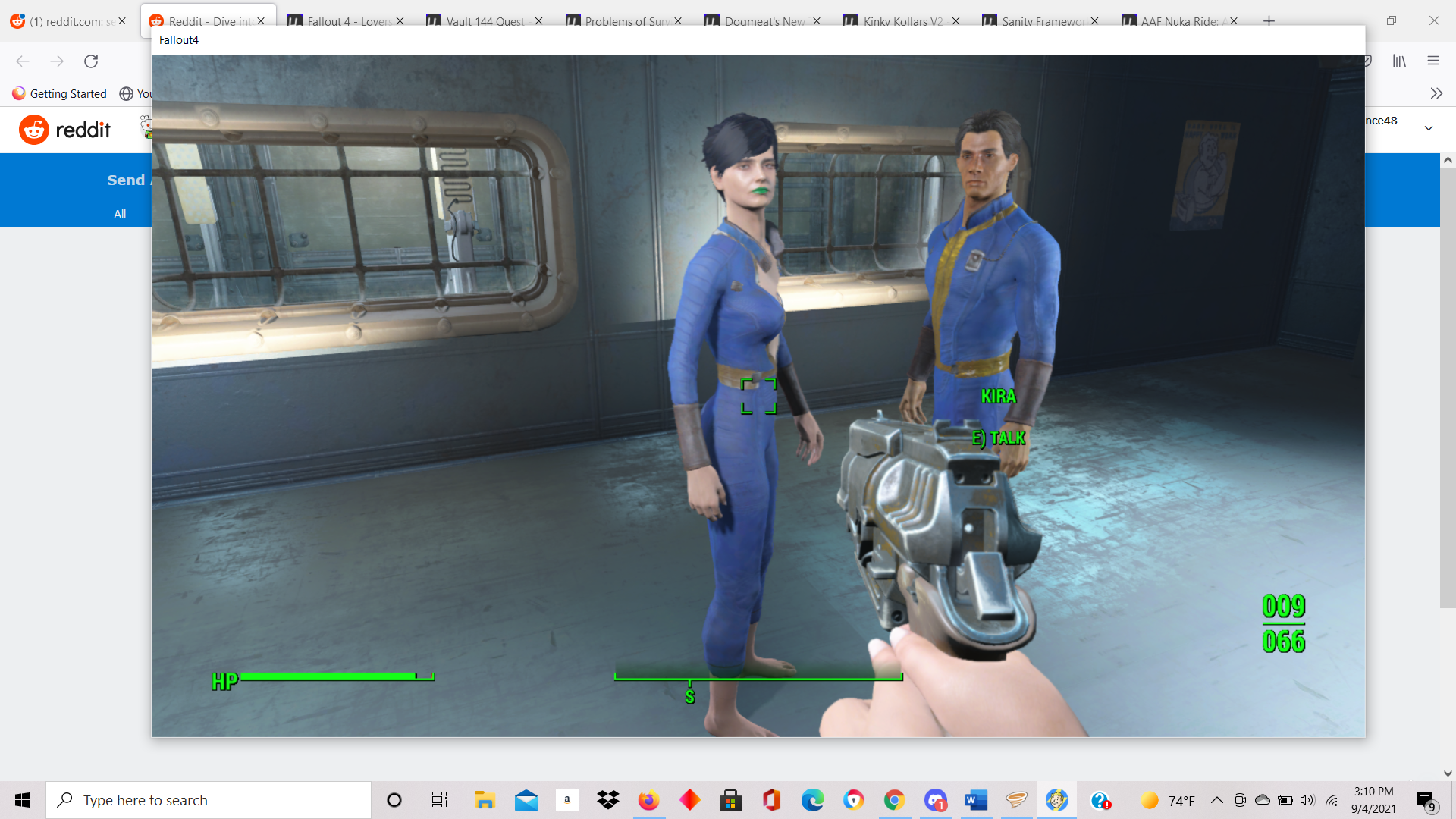Viewport: 1456px width, 819px height.
Task: Select the All messages tab on reddit
Action: pyautogui.click(x=120, y=214)
